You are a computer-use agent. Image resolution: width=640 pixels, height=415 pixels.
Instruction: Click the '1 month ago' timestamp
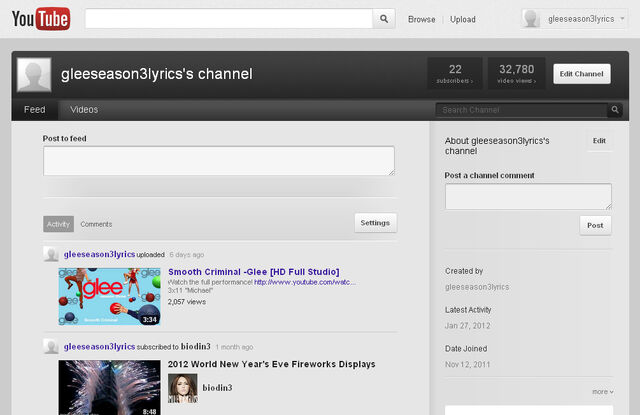(234, 347)
